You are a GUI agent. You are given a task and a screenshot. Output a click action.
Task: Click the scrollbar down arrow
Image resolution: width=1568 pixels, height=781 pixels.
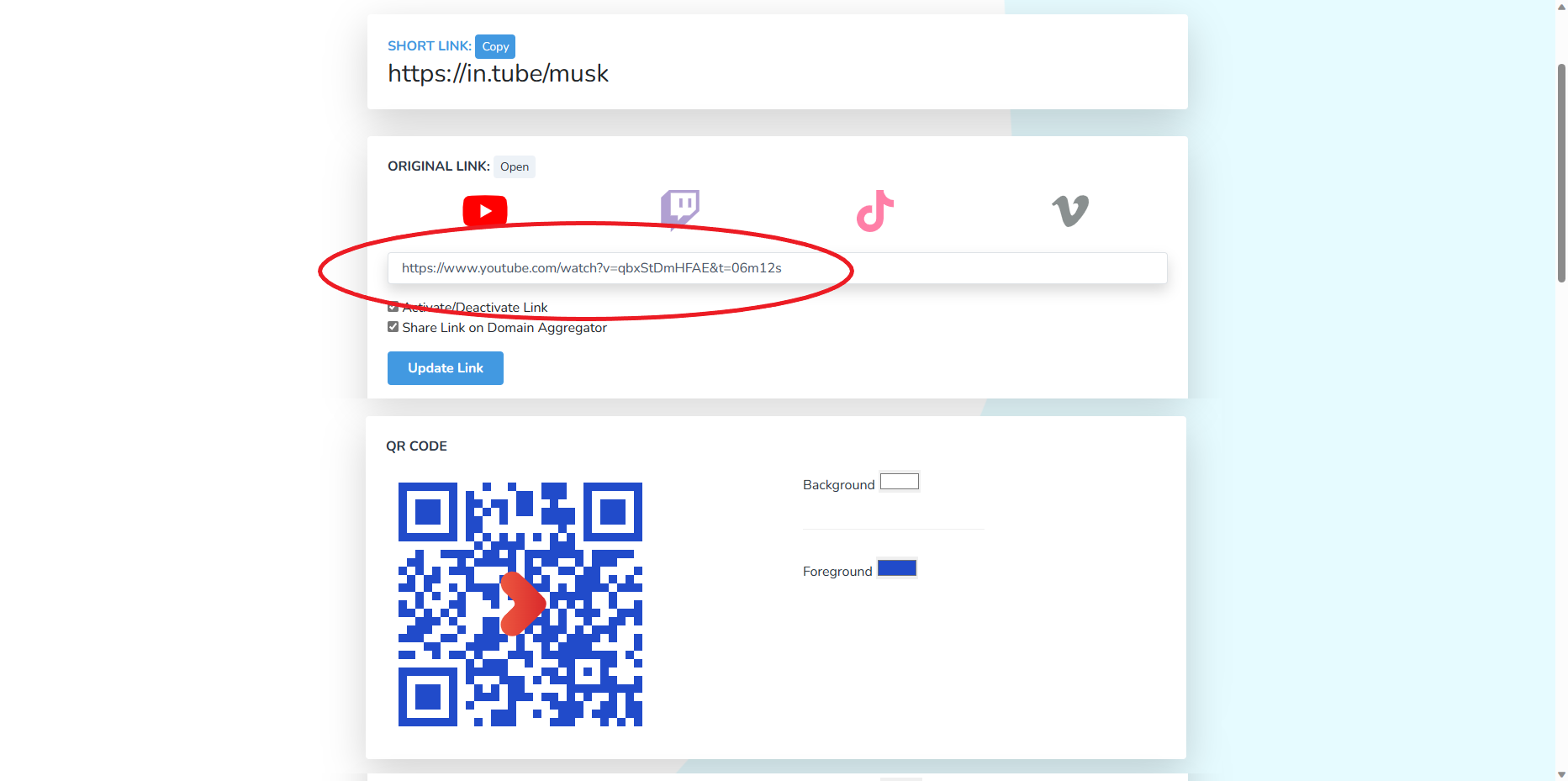1561,774
